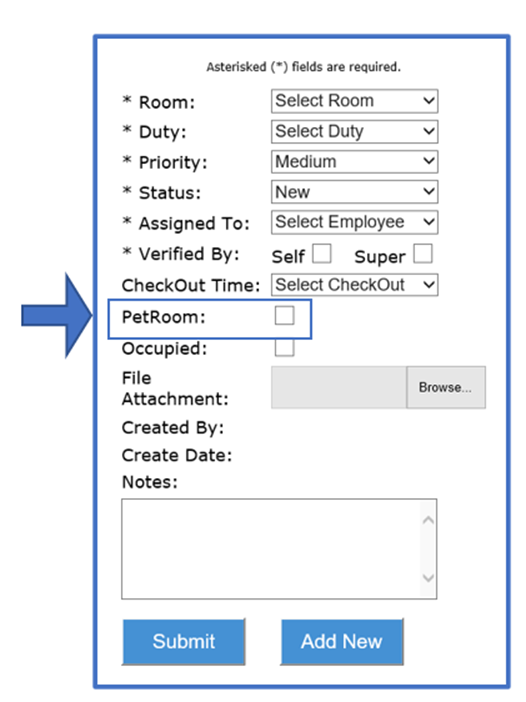The image size is (526, 702).
Task: Click the file attachment path field
Action: (339, 387)
